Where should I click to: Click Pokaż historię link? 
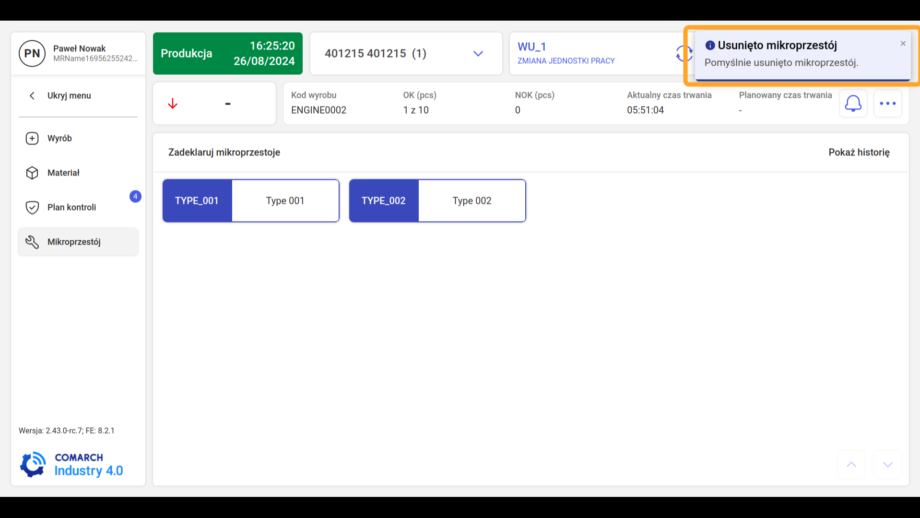[x=858, y=153]
